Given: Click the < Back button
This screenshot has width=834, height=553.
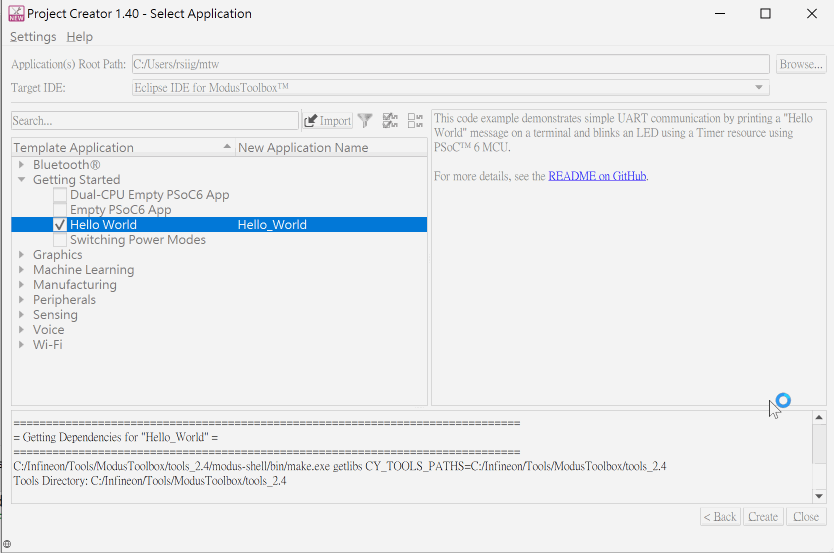Looking at the screenshot, I should tap(720, 516).
